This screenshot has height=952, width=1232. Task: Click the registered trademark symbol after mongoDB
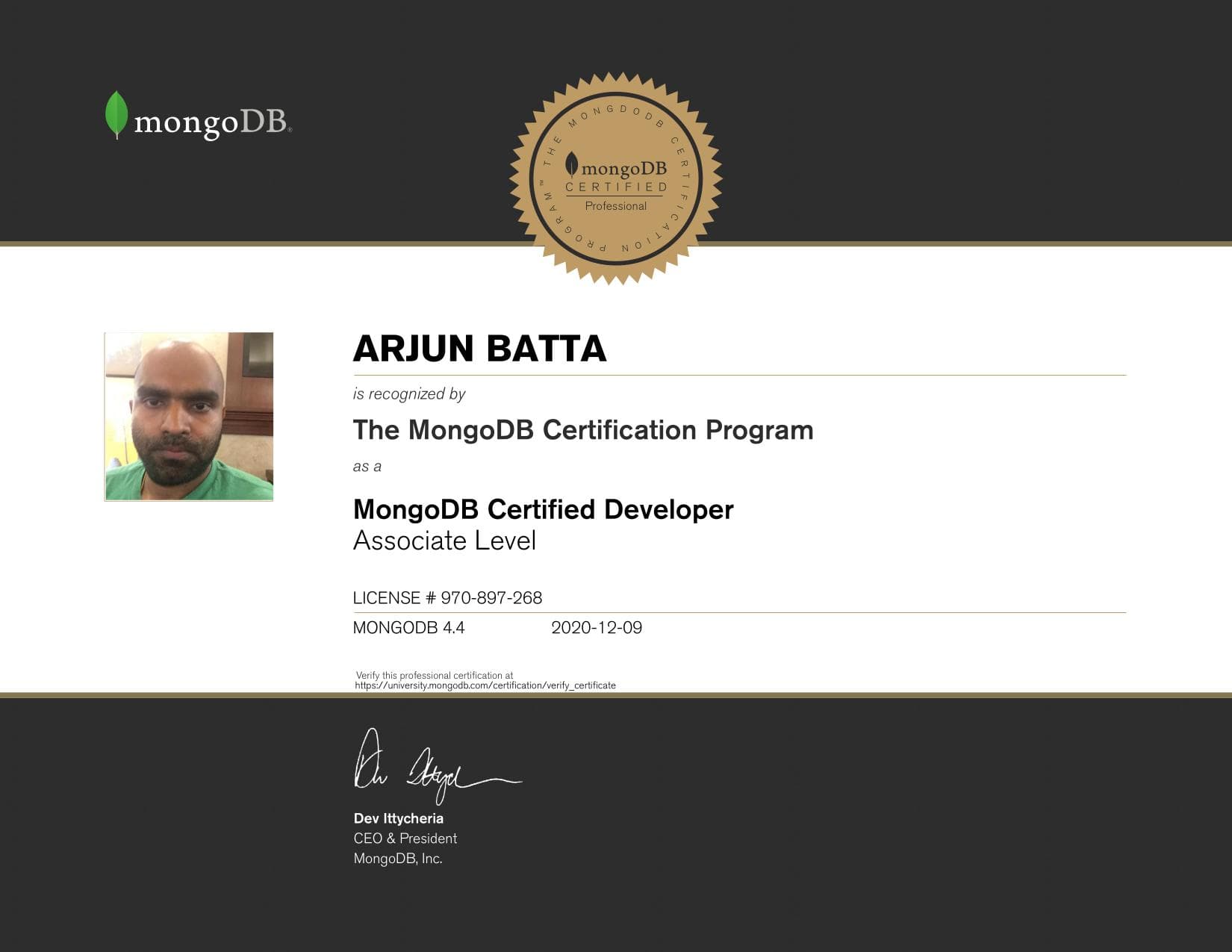pos(291,130)
